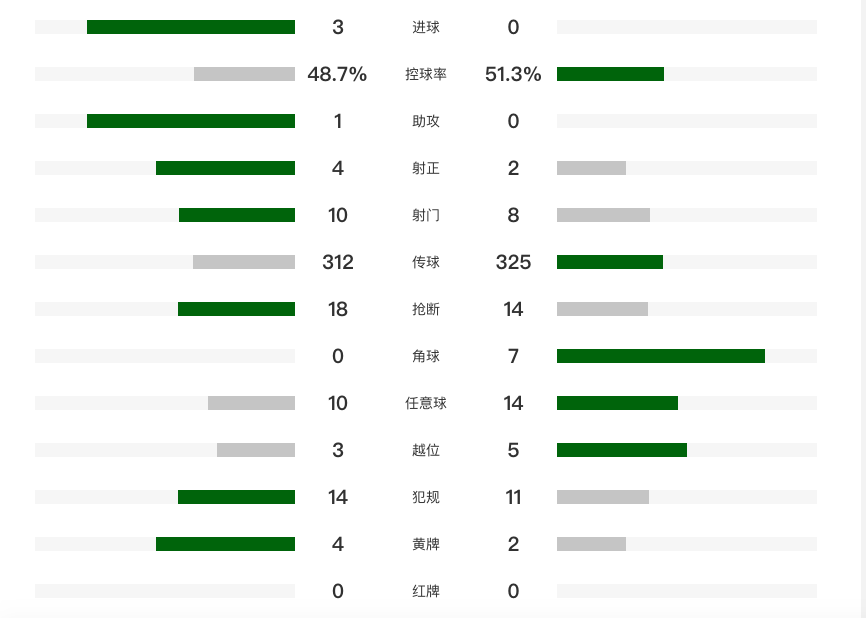Click the 325 passes value
Screen dimensions: 866x618
[x=513, y=262]
